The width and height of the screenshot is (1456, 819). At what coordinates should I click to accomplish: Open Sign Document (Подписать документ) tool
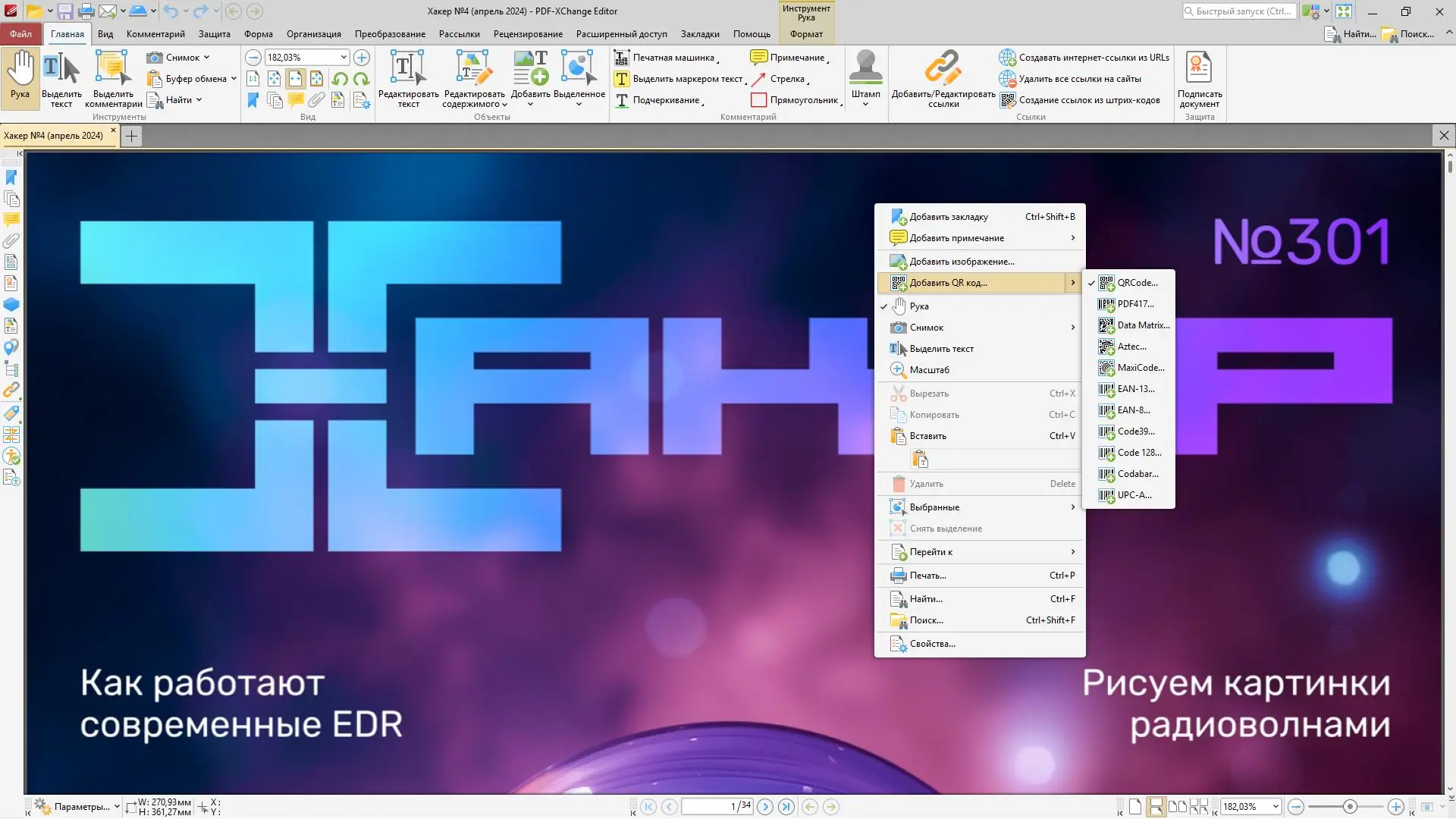pos(1199,68)
